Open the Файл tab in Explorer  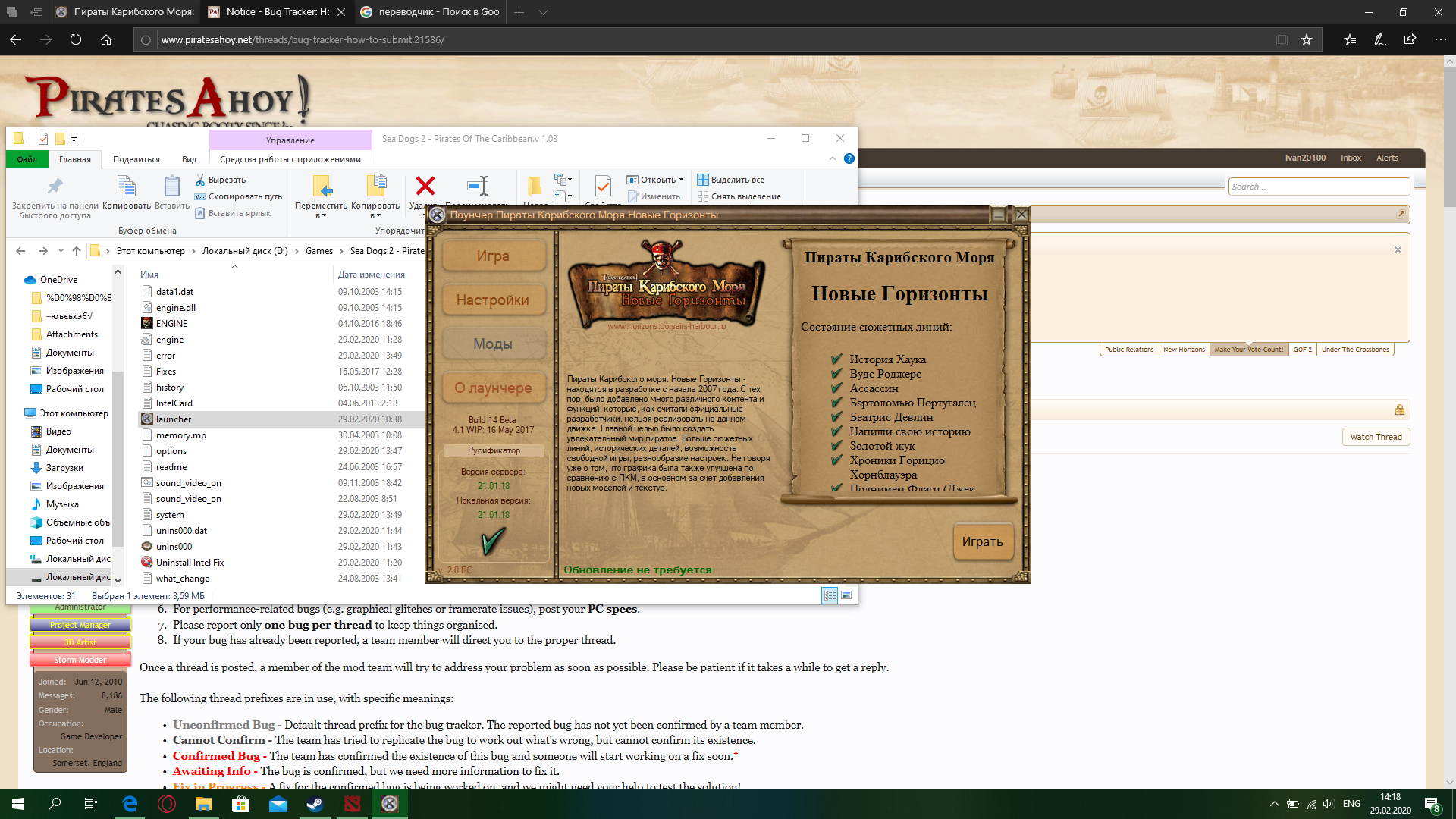coord(27,159)
